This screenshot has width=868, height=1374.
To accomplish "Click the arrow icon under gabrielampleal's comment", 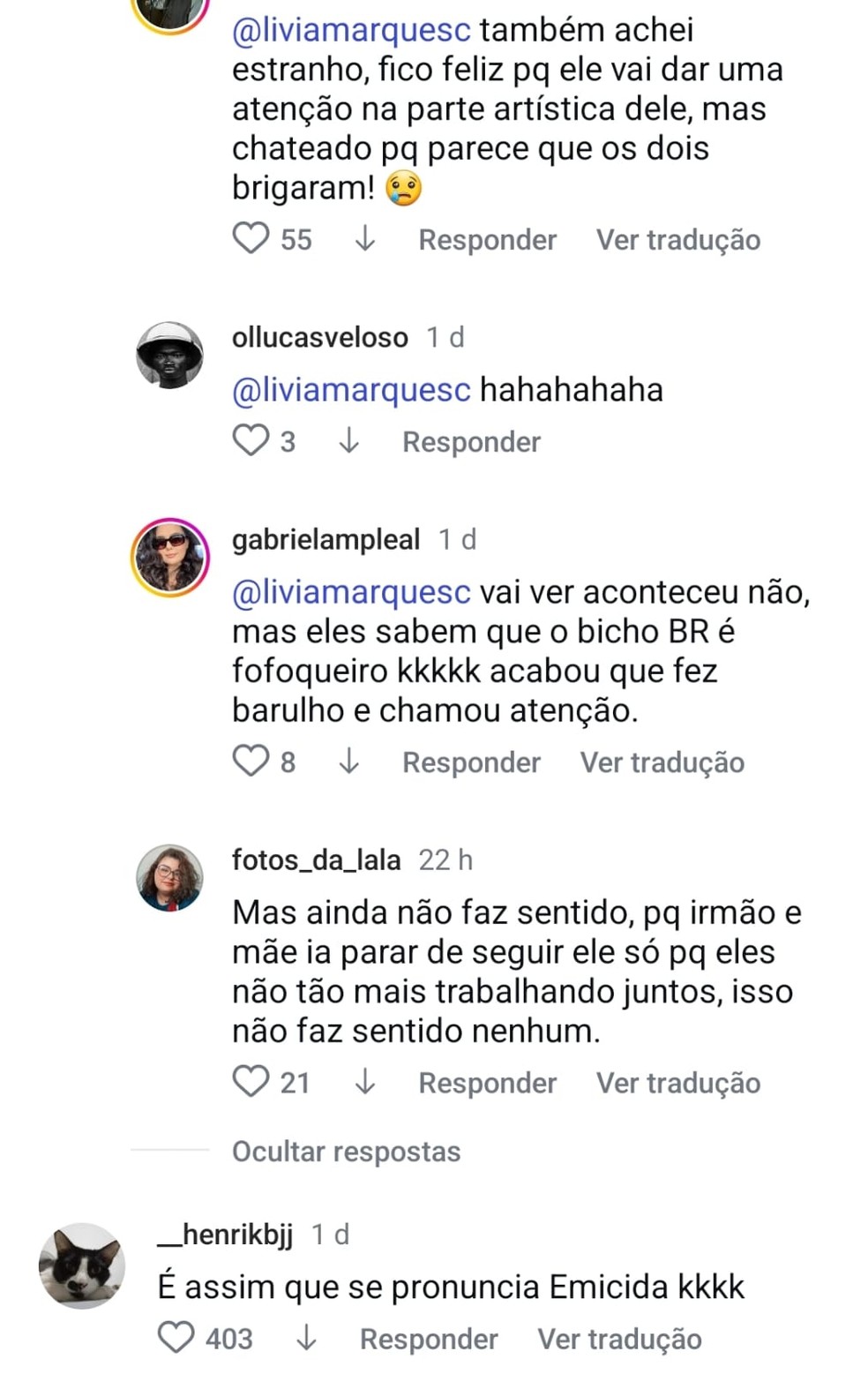I will [x=350, y=761].
